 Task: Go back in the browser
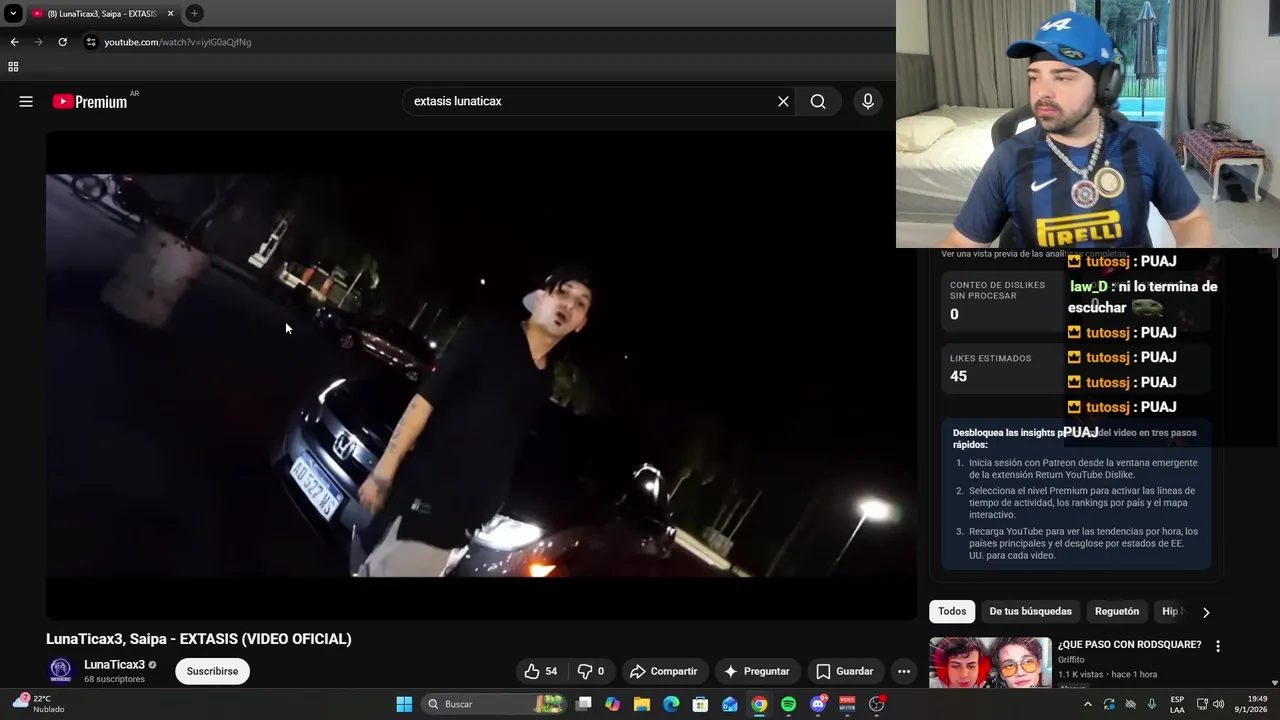pos(14,42)
